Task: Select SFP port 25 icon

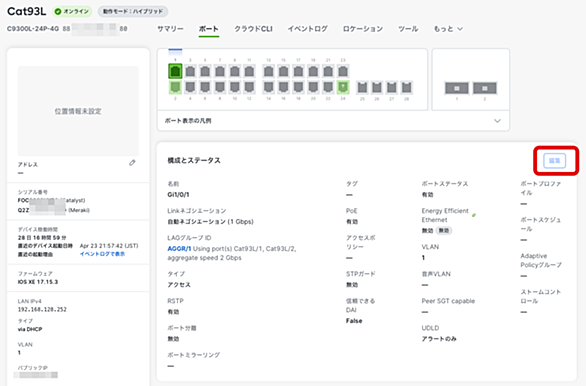Action: (362, 88)
